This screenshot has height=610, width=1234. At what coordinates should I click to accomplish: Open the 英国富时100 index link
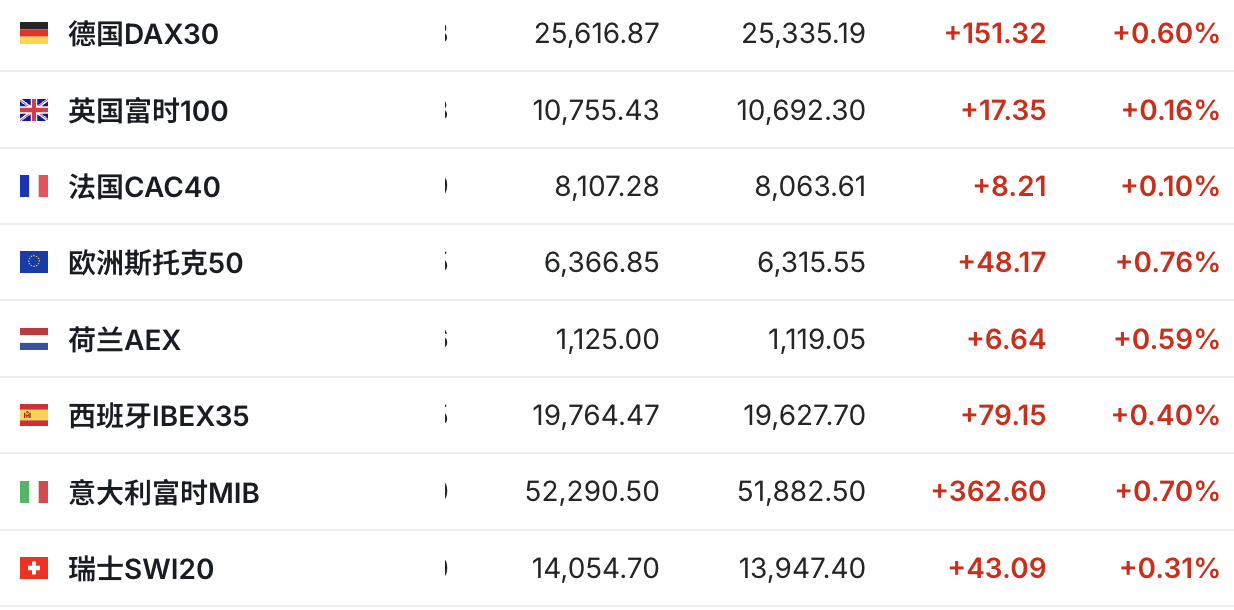[x=148, y=110]
